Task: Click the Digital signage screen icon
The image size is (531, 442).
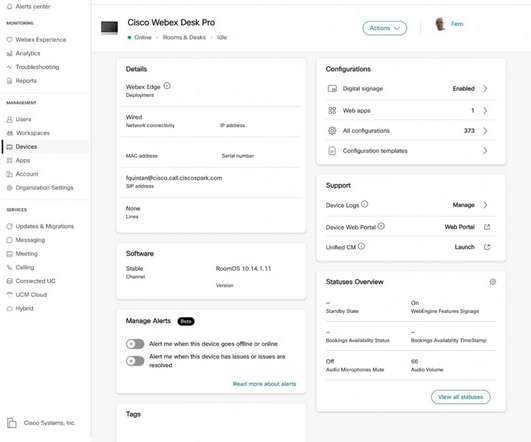Action: (x=332, y=89)
